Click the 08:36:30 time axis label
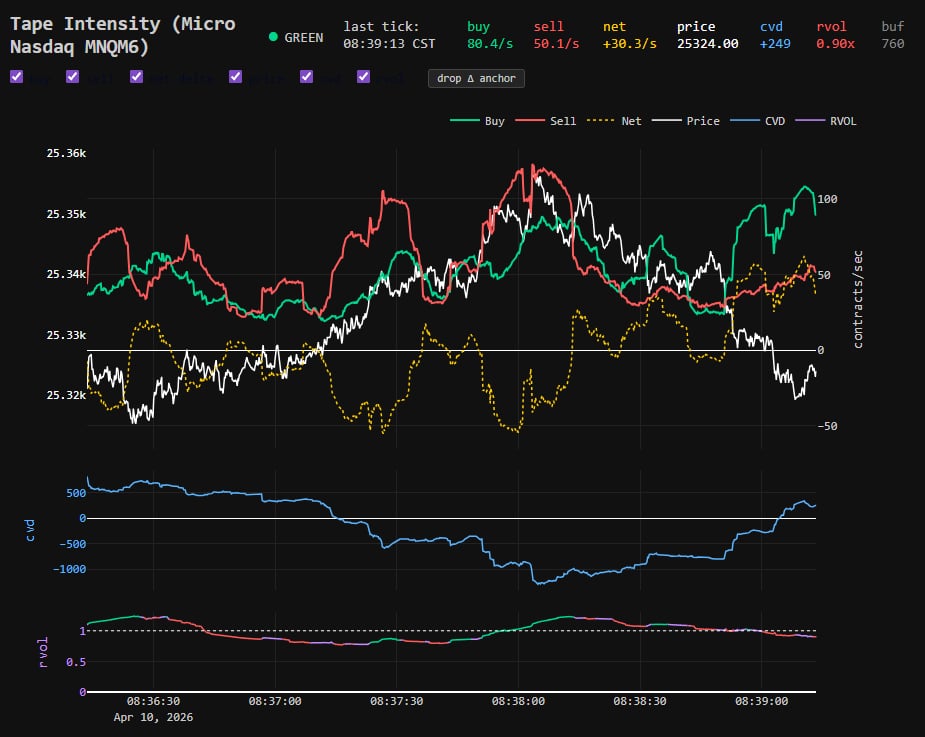 [x=153, y=701]
